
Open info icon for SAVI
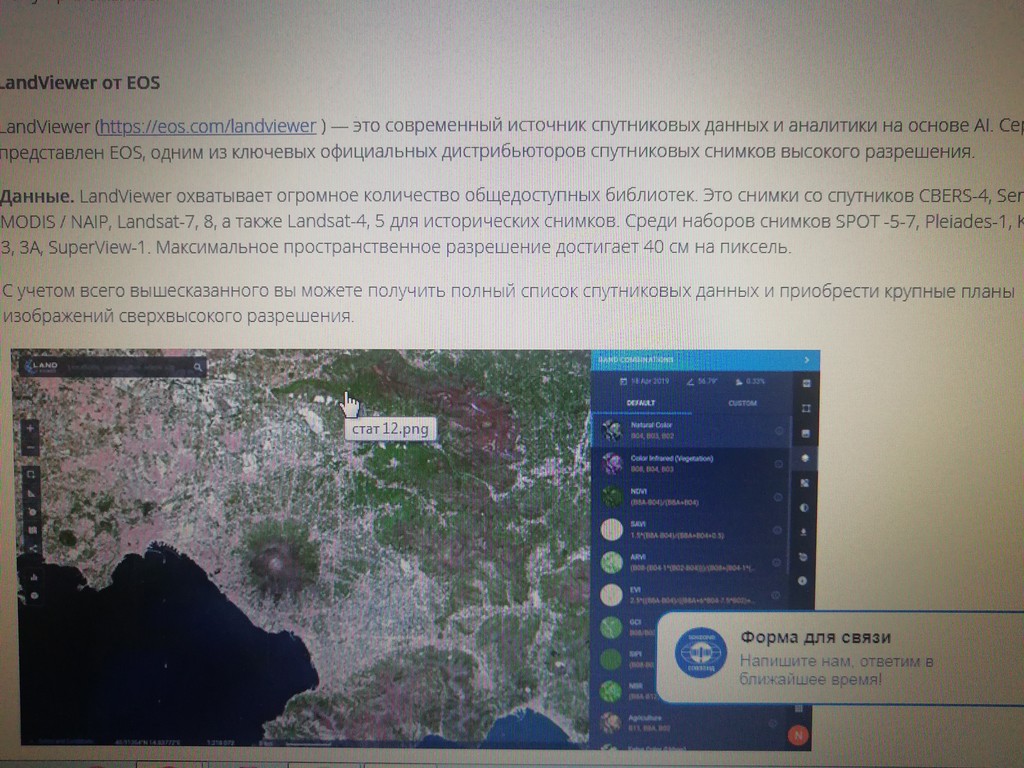coord(777,530)
